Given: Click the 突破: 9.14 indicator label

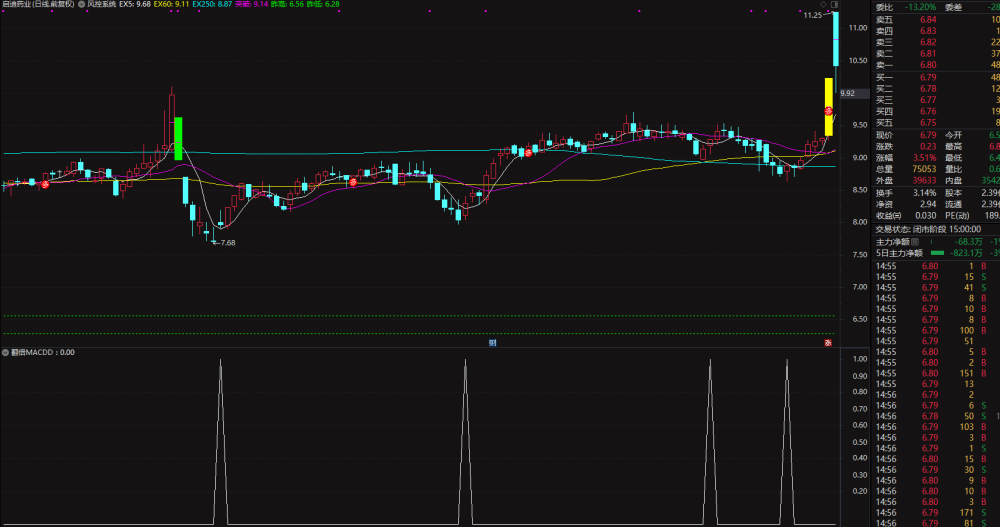Looking at the screenshot, I should [x=251, y=4].
